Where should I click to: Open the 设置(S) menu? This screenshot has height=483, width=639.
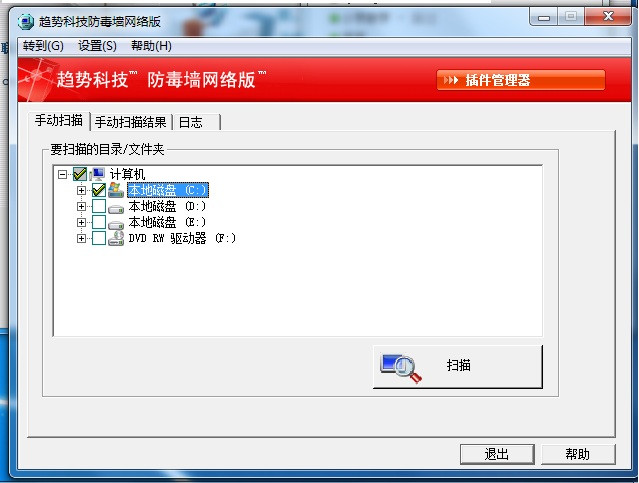[97, 46]
